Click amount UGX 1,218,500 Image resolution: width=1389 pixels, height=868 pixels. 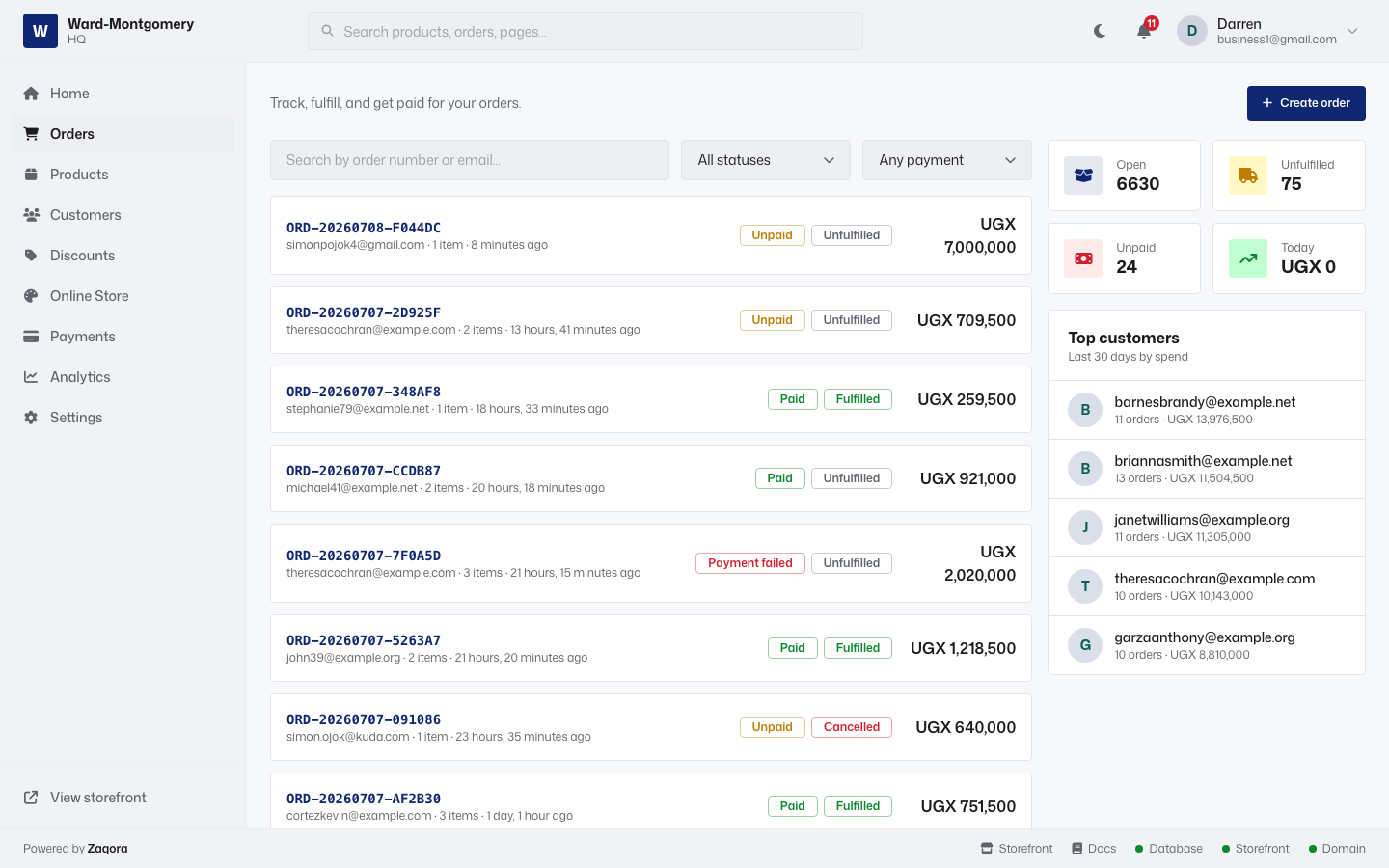click(964, 648)
